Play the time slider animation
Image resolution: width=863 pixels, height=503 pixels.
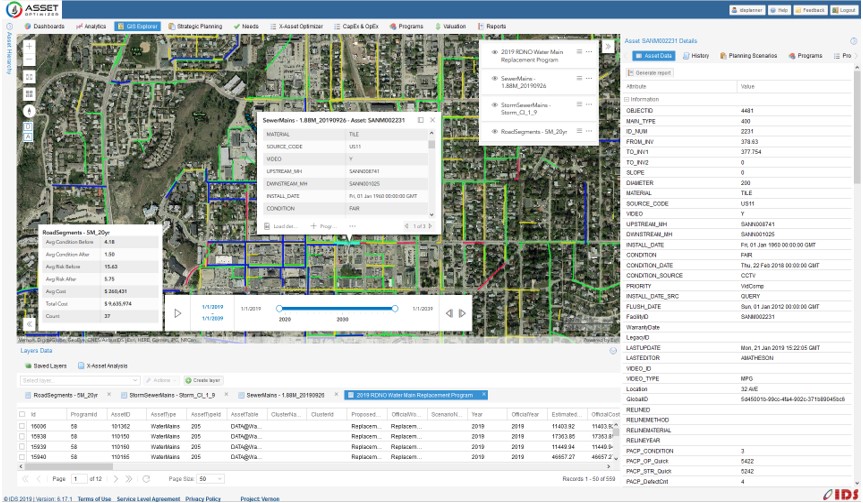coord(178,313)
